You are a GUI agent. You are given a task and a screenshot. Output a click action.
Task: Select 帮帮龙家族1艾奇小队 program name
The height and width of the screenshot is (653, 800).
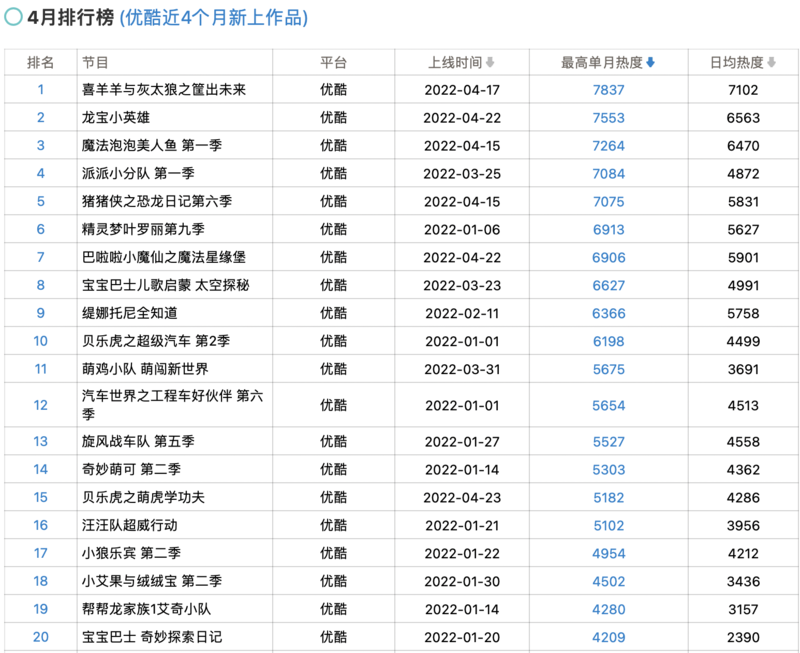point(146,609)
